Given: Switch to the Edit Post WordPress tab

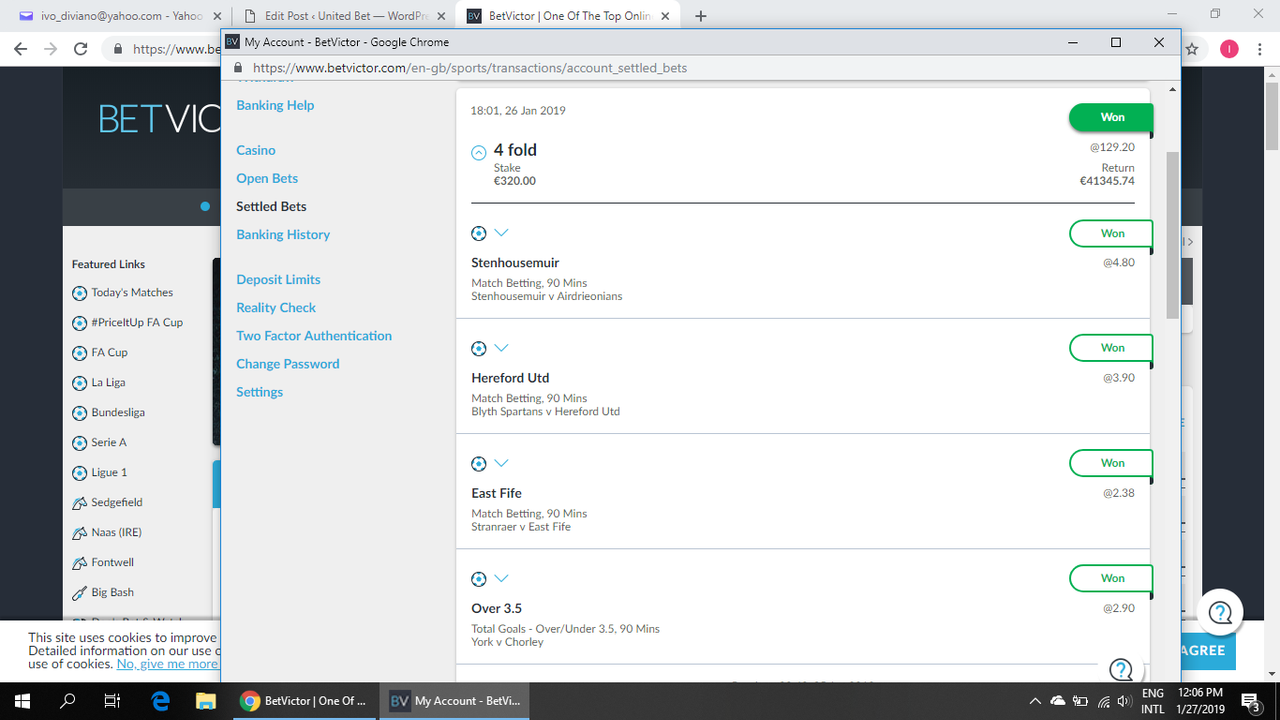Looking at the screenshot, I should 342,16.
